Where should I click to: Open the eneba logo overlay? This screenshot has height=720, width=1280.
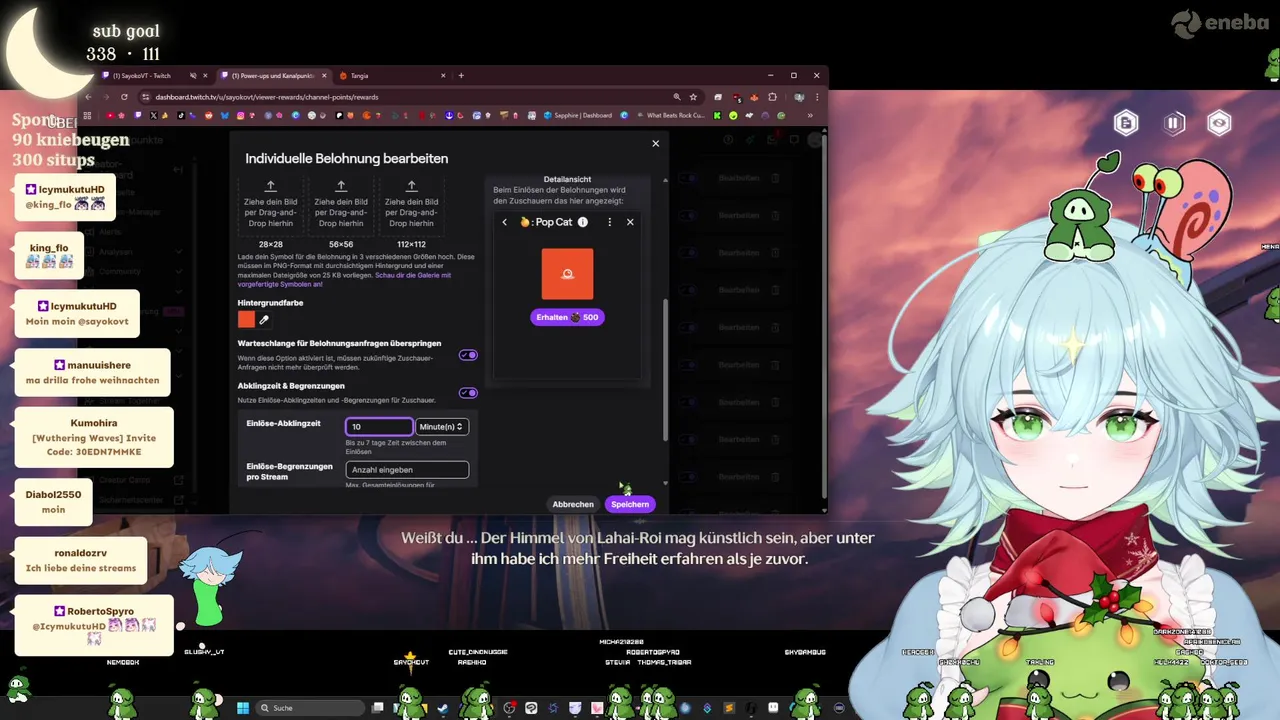[1220, 24]
